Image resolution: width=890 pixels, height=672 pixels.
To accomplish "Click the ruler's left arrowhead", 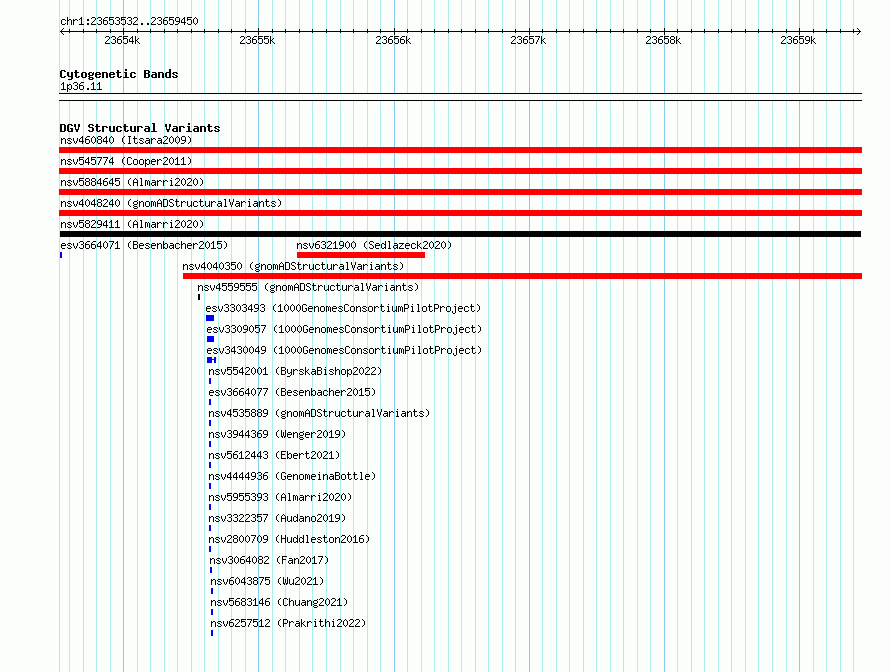I will [x=63, y=31].
